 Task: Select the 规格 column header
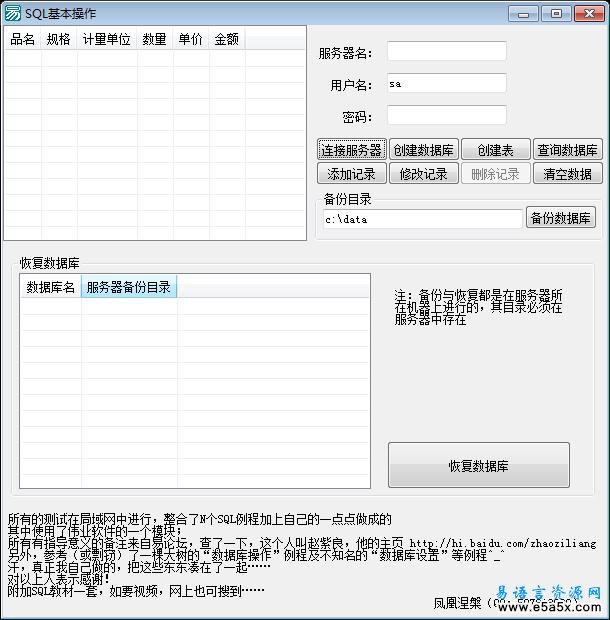[59, 39]
